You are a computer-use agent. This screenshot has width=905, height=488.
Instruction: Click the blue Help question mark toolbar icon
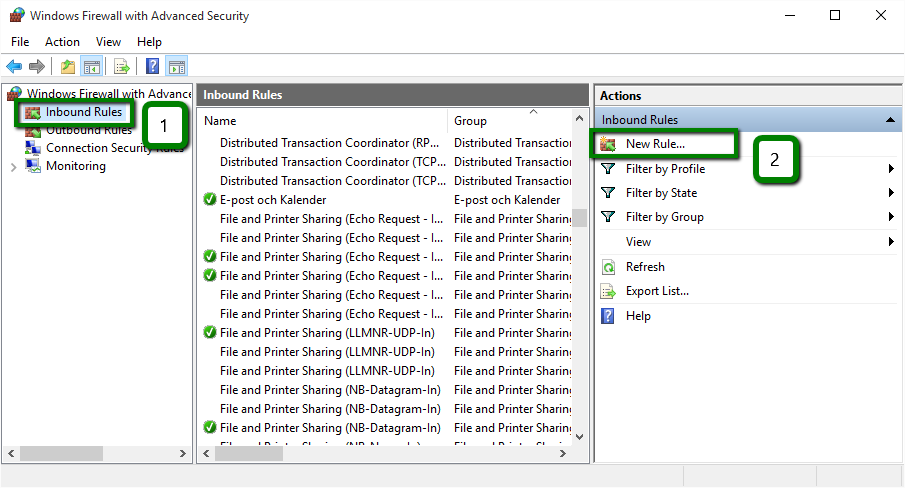coord(152,67)
